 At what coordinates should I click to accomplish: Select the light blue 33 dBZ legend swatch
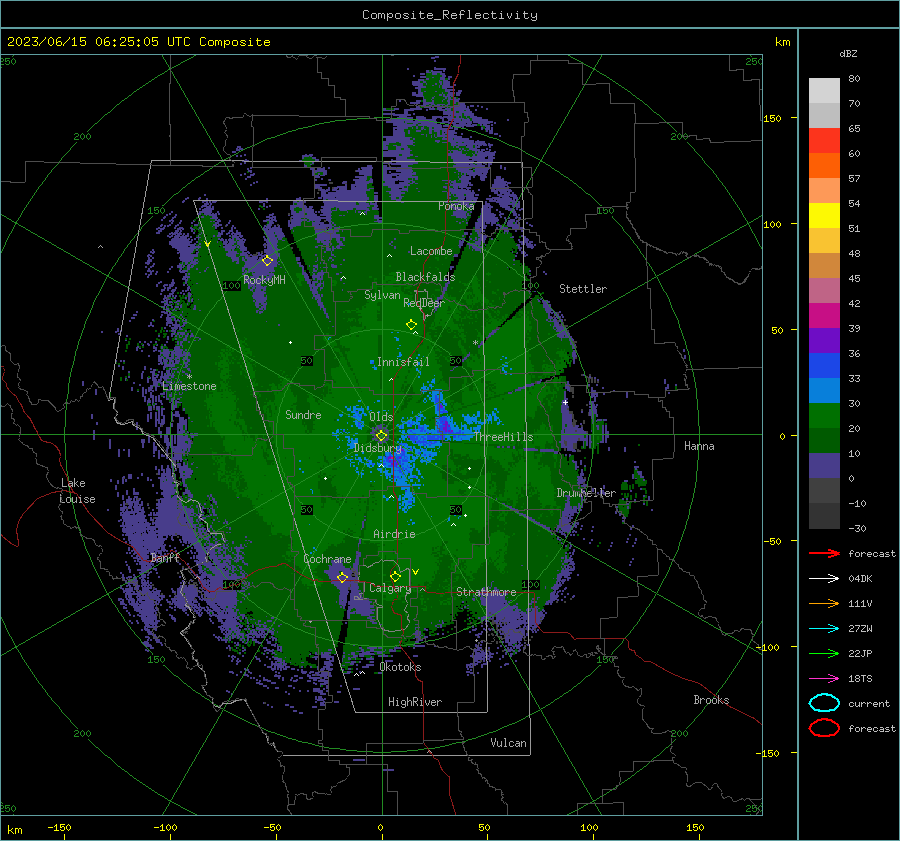(x=824, y=390)
